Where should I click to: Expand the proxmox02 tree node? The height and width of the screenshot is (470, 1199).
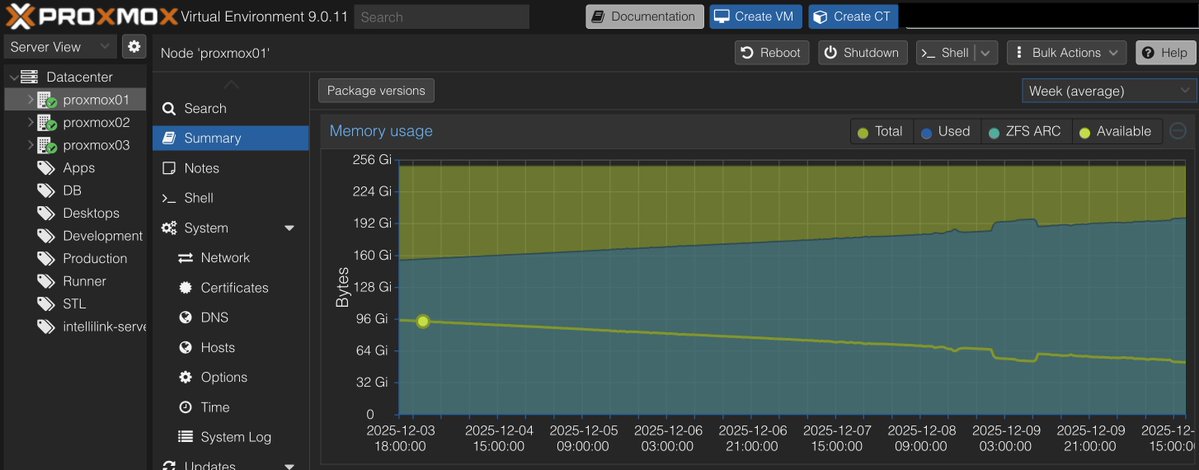(x=31, y=122)
